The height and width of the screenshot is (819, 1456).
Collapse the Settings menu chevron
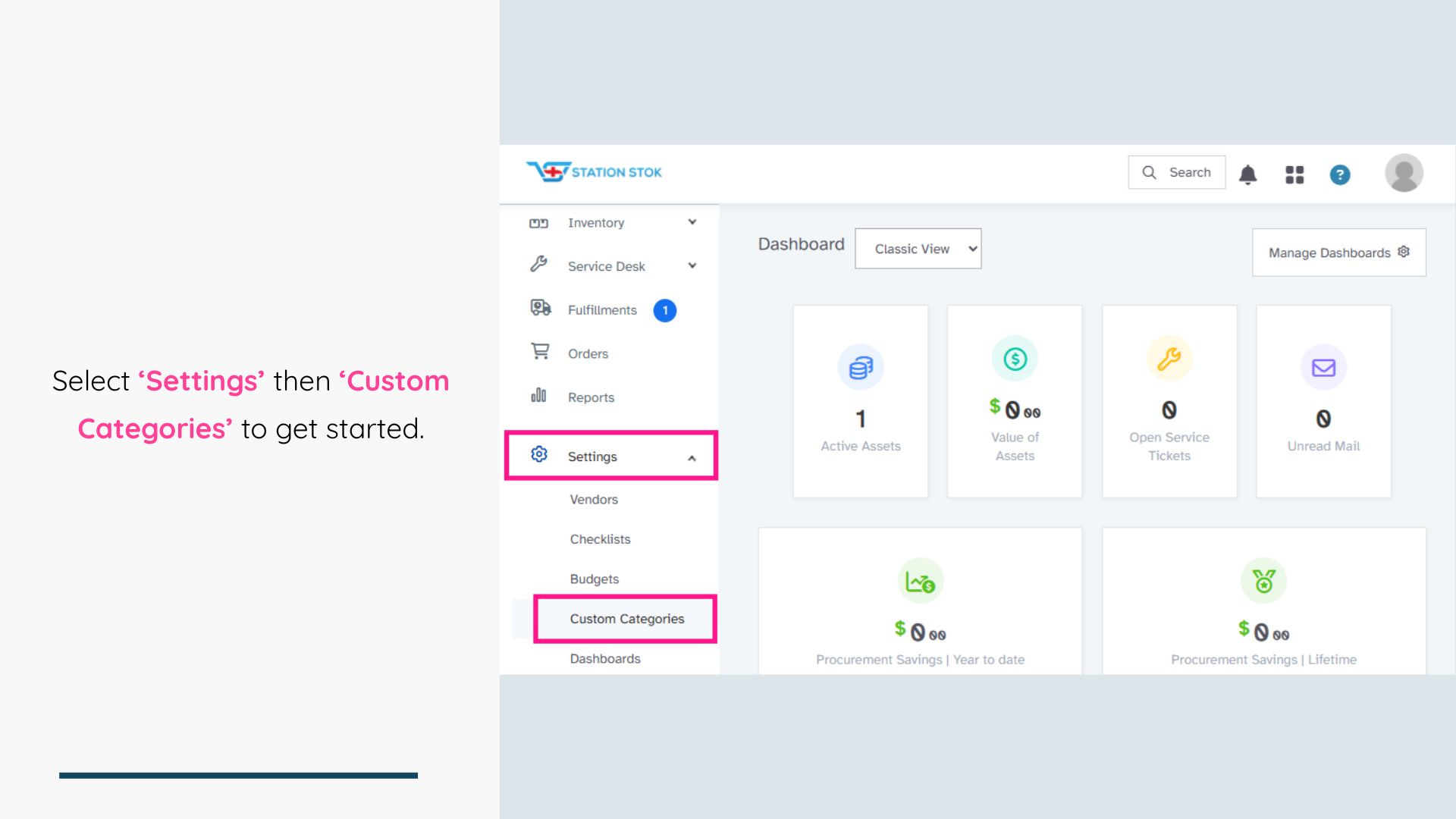[692, 458]
